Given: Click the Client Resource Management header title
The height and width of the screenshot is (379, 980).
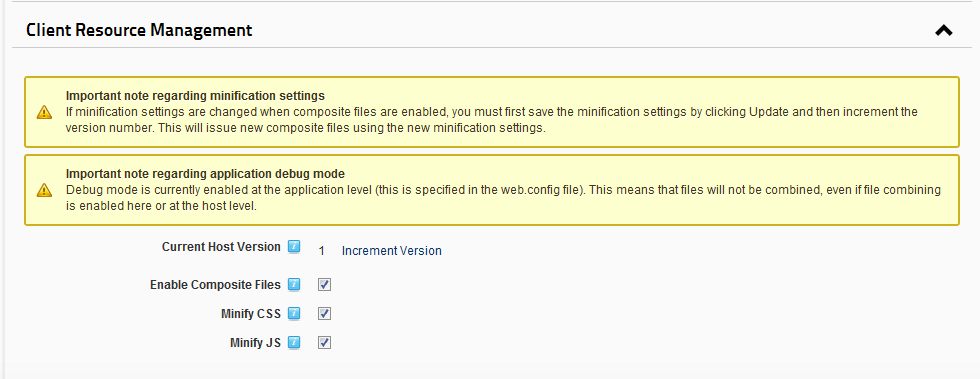Looking at the screenshot, I should (139, 30).
